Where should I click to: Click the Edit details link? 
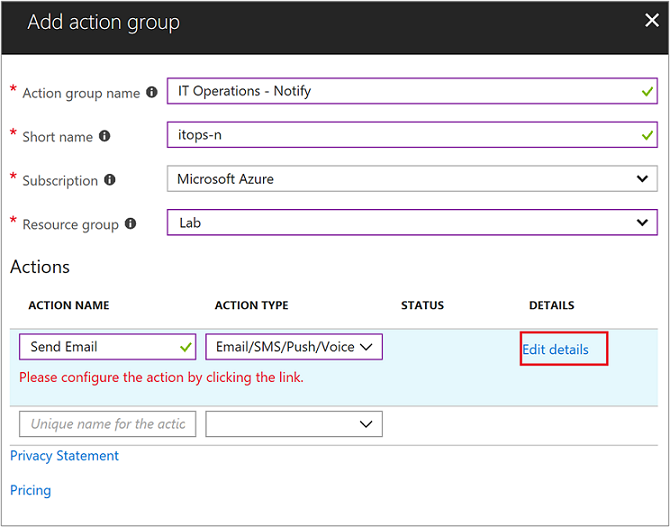[x=555, y=350]
